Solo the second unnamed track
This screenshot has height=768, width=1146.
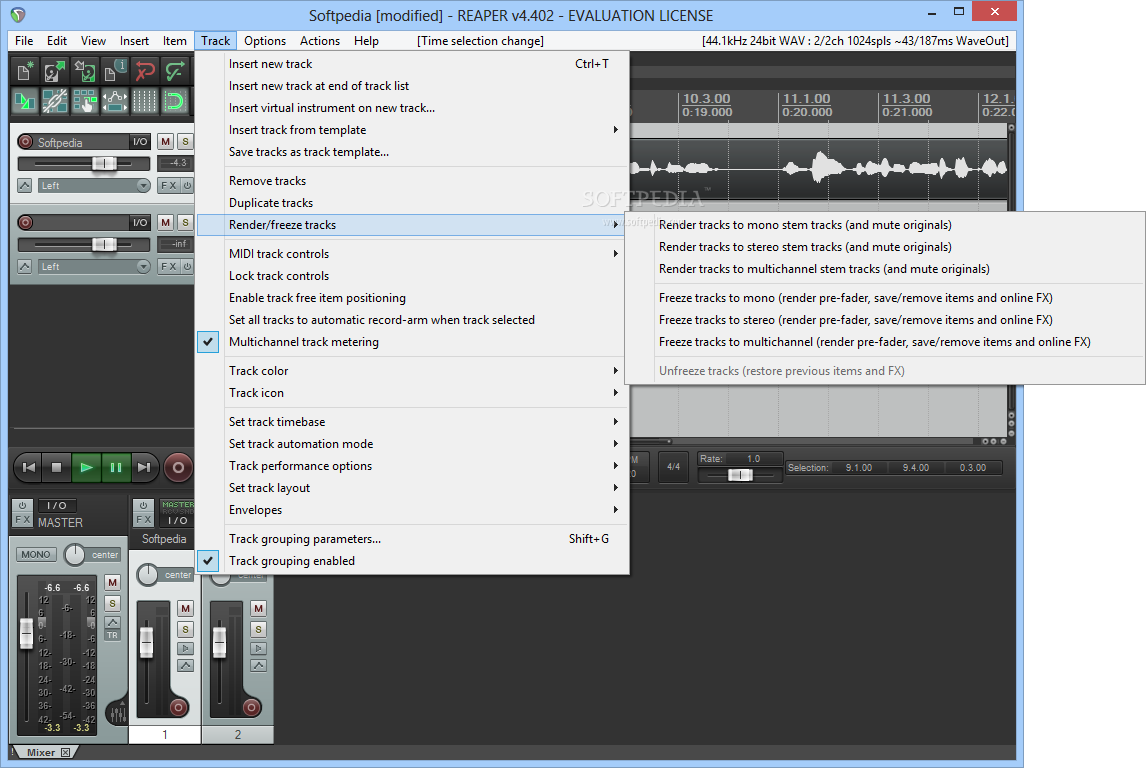pos(186,222)
